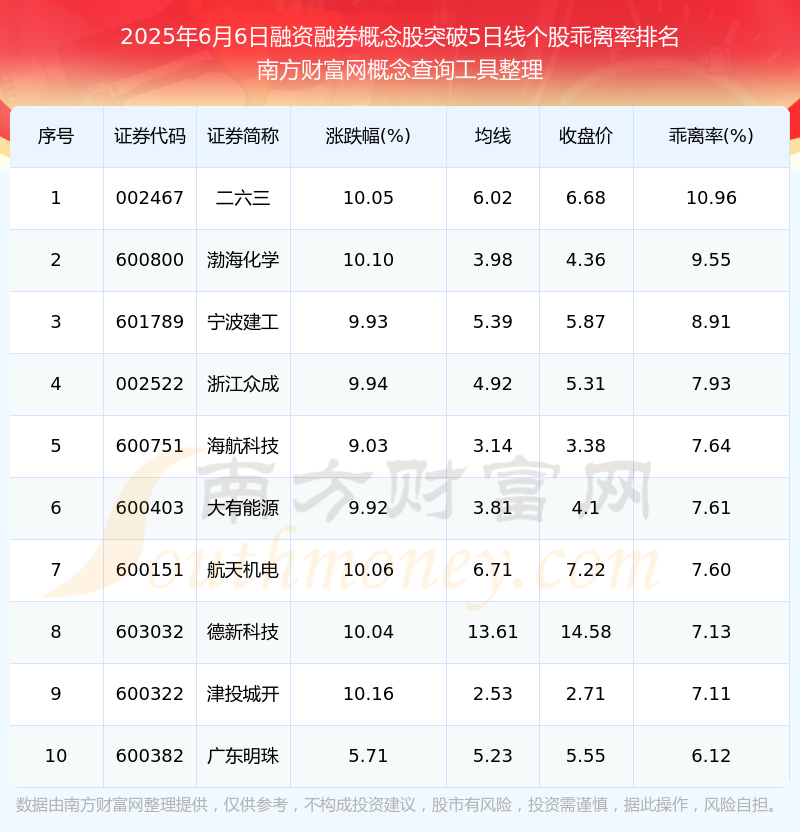Select stock code 600382

[x=150, y=756]
